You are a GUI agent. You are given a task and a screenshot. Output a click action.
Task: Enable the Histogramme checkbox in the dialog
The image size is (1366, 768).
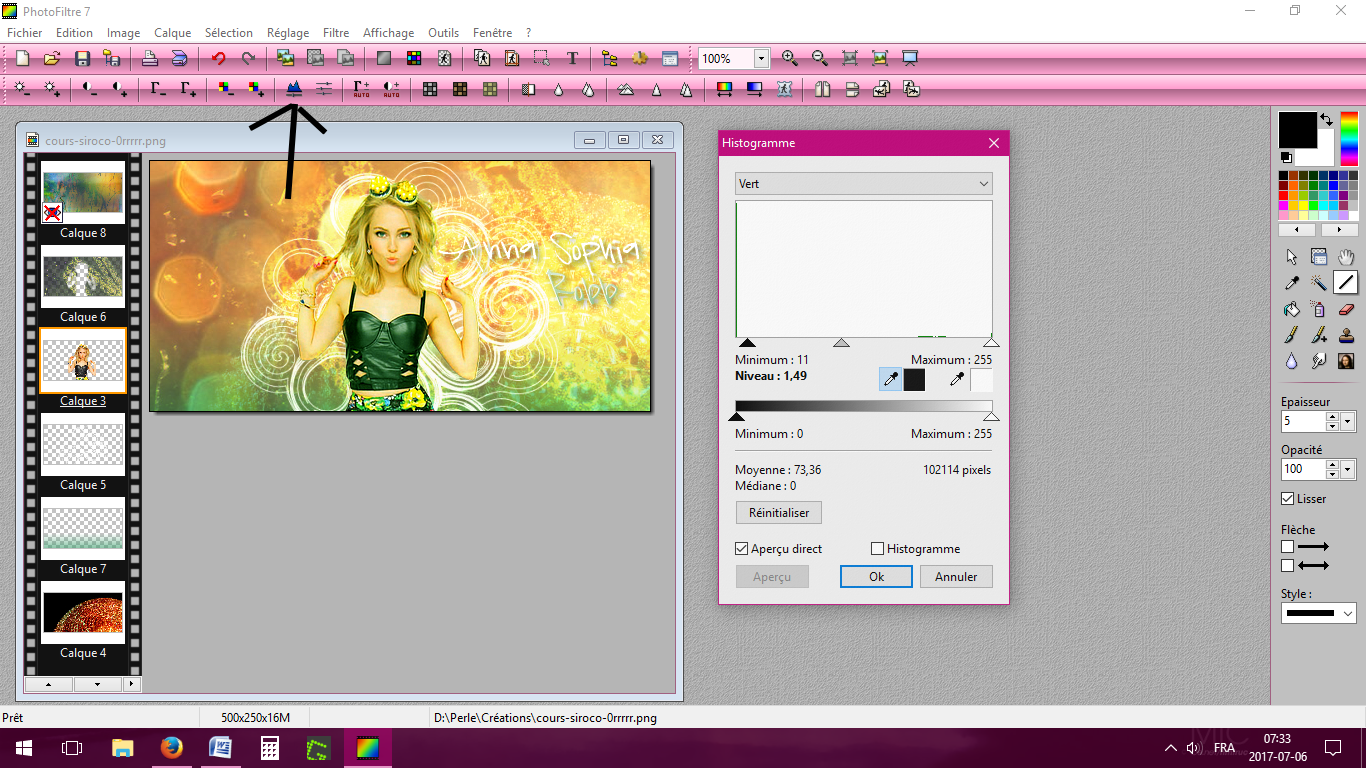pyautogui.click(x=878, y=549)
